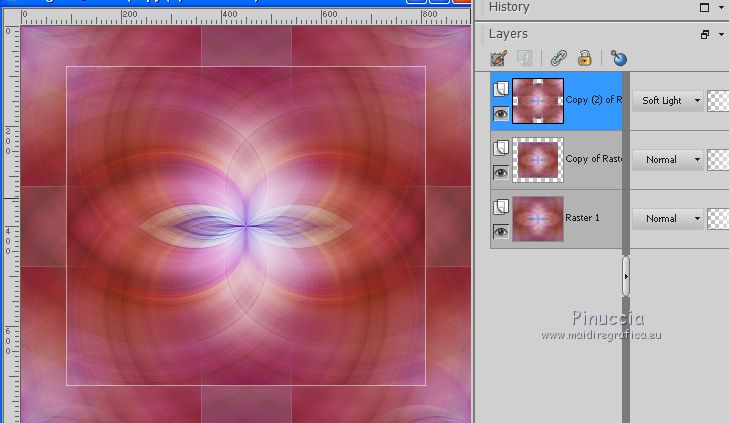Click layer type icon of Copy (2) layer

[x=501, y=88]
